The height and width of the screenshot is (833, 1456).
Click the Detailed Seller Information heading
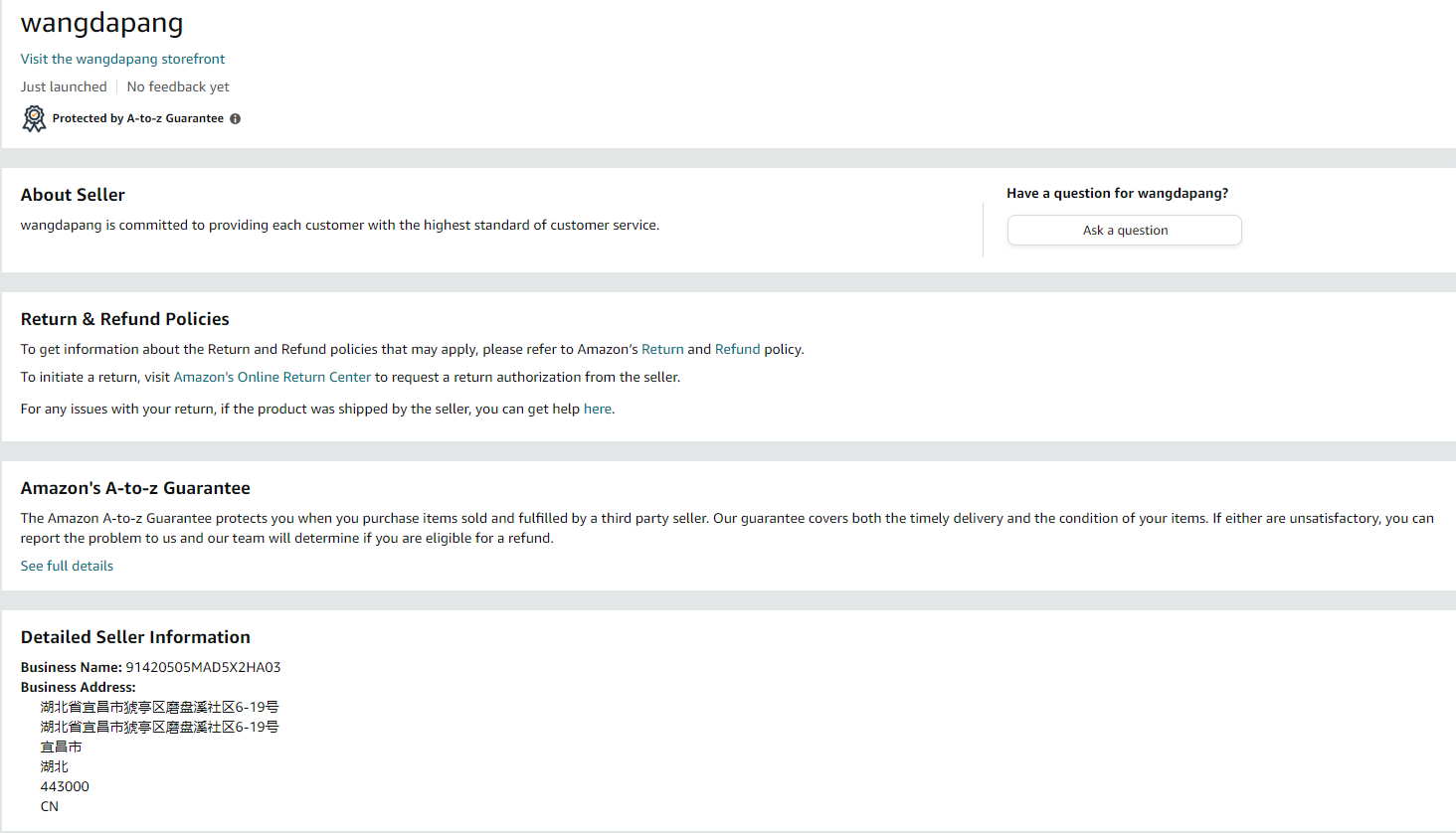pyautogui.click(x=135, y=637)
